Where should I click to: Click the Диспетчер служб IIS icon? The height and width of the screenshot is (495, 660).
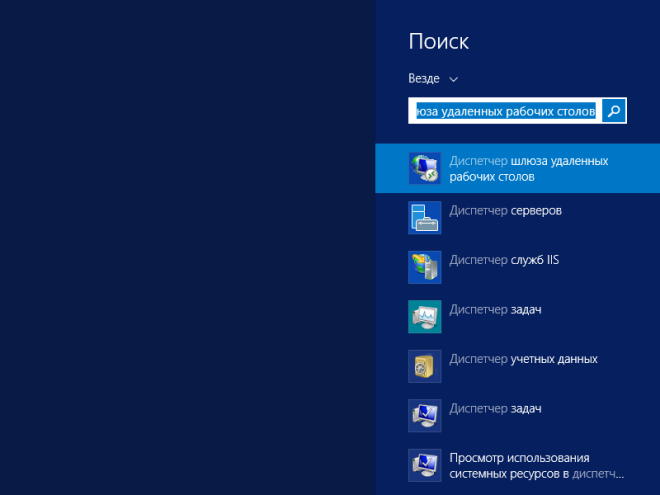[424, 265]
